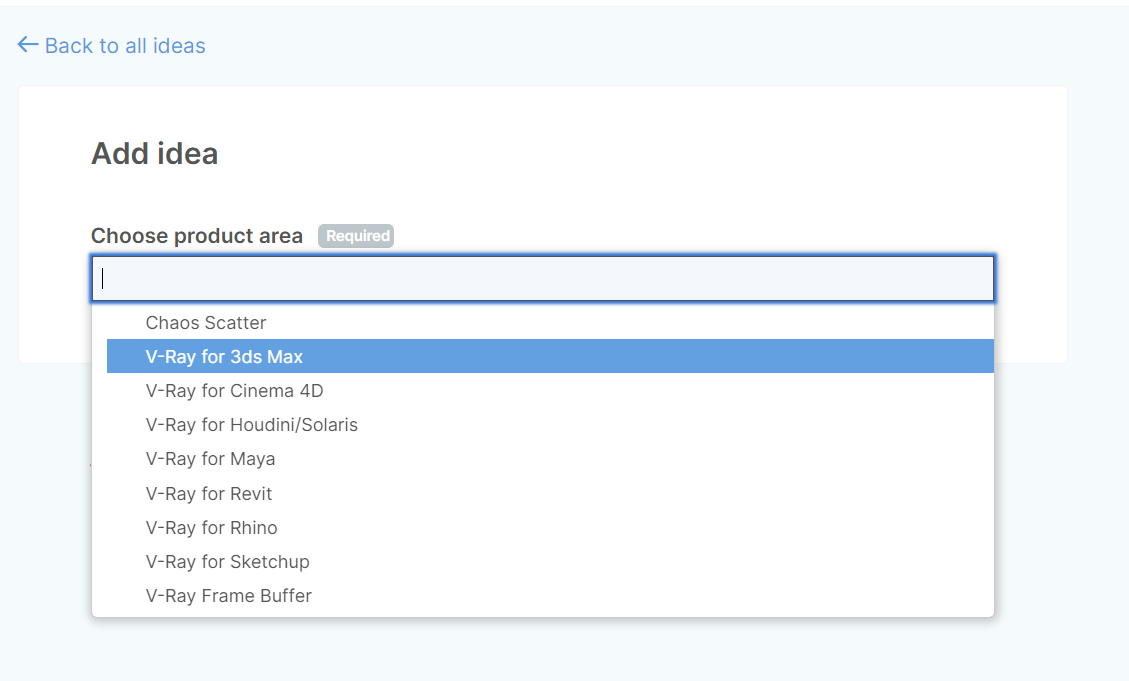Click the 'Required' badge
Screen dimensions: 1129x681
point(356,235)
